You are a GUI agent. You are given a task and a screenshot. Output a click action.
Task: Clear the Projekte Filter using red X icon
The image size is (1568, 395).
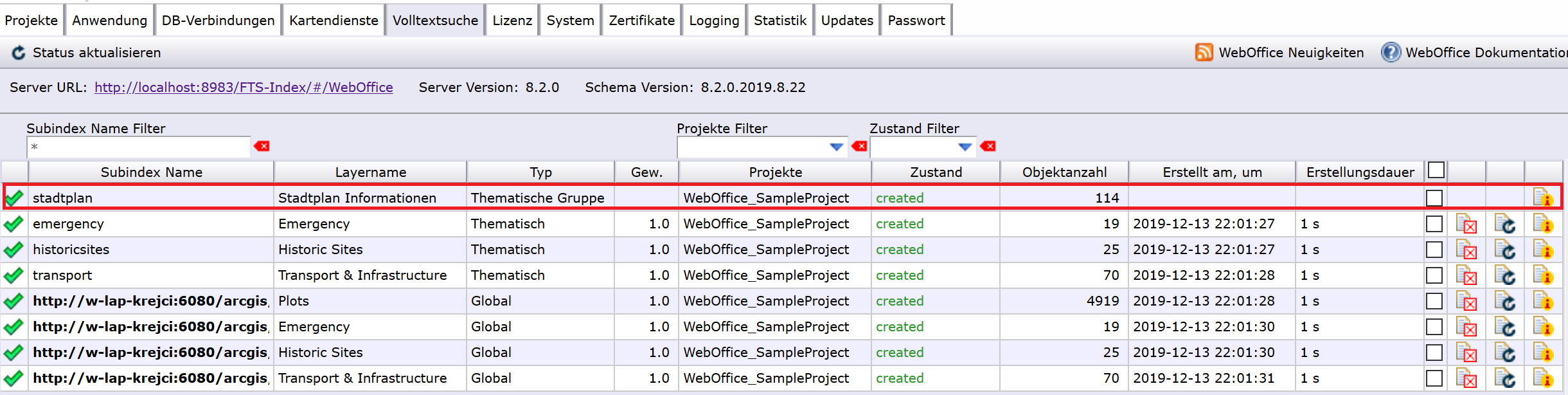click(859, 147)
